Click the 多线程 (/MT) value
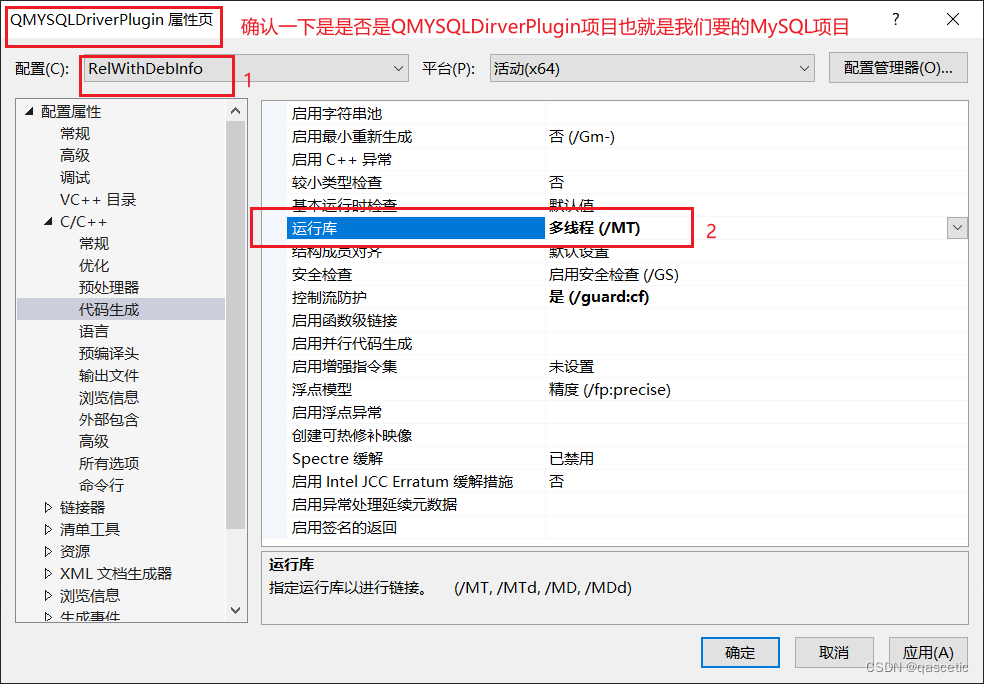The height and width of the screenshot is (684, 984). [x=594, y=228]
